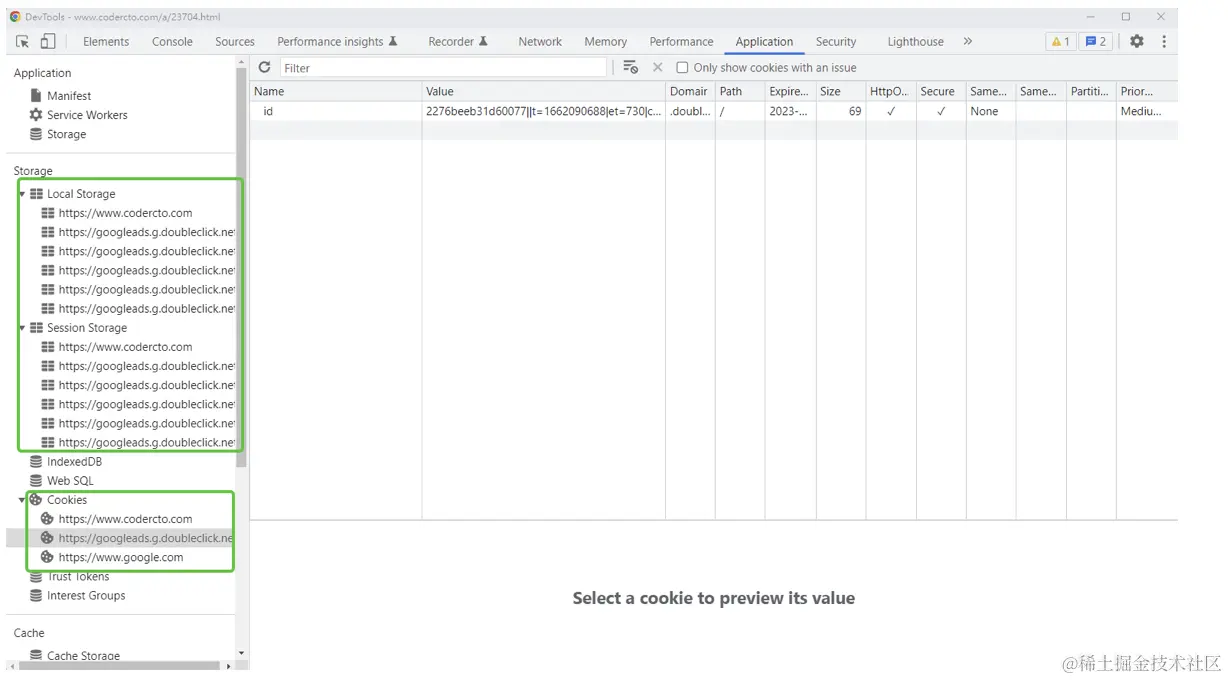Open the Recorder tab

pos(458,41)
